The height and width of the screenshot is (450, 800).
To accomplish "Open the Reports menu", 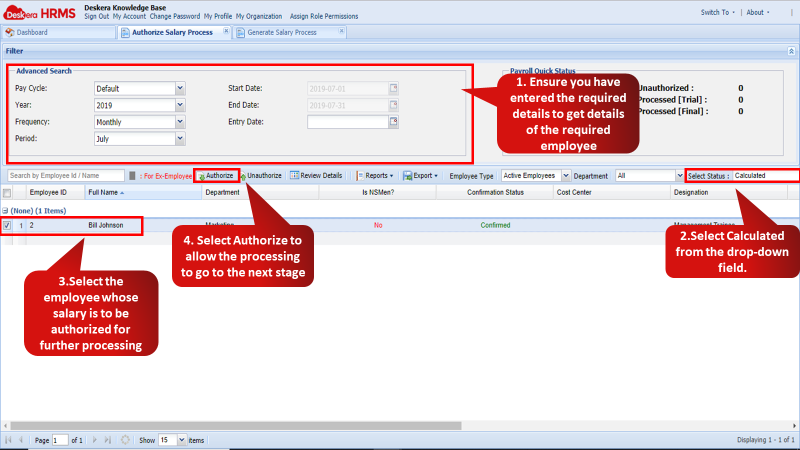I will click(x=375, y=176).
